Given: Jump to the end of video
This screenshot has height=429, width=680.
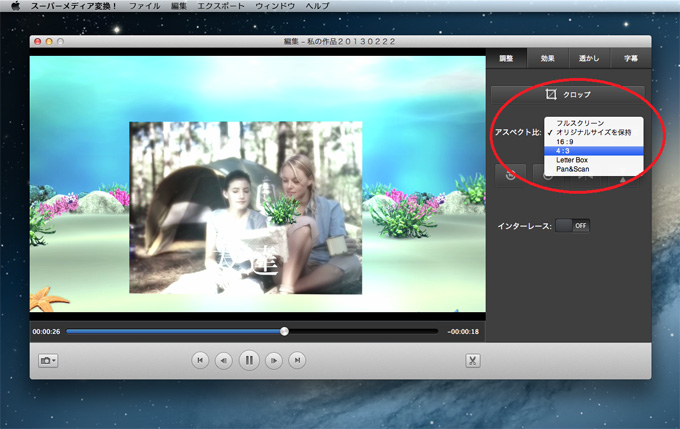Looking at the screenshot, I should tap(297, 360).
